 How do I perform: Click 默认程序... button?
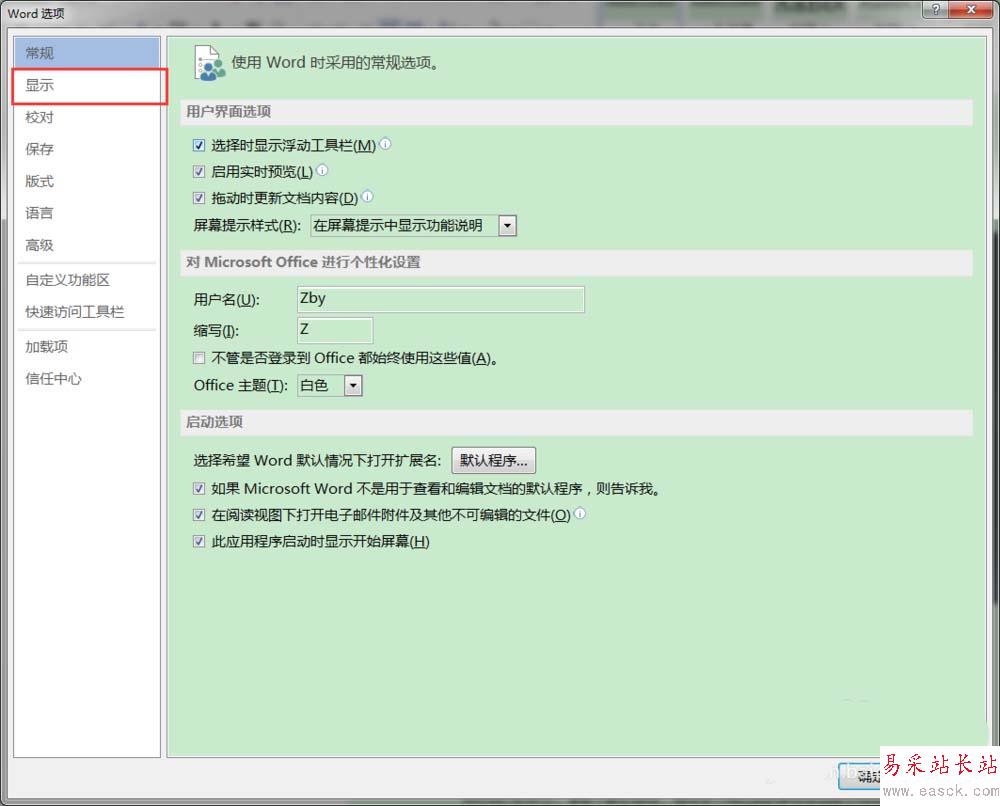point(494,460)
